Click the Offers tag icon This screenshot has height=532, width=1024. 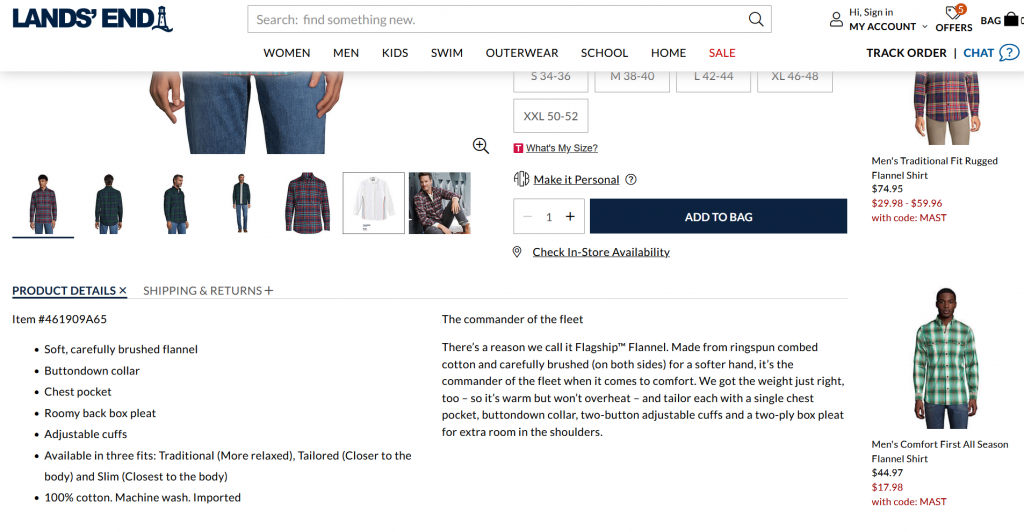(x=953, y=14)
